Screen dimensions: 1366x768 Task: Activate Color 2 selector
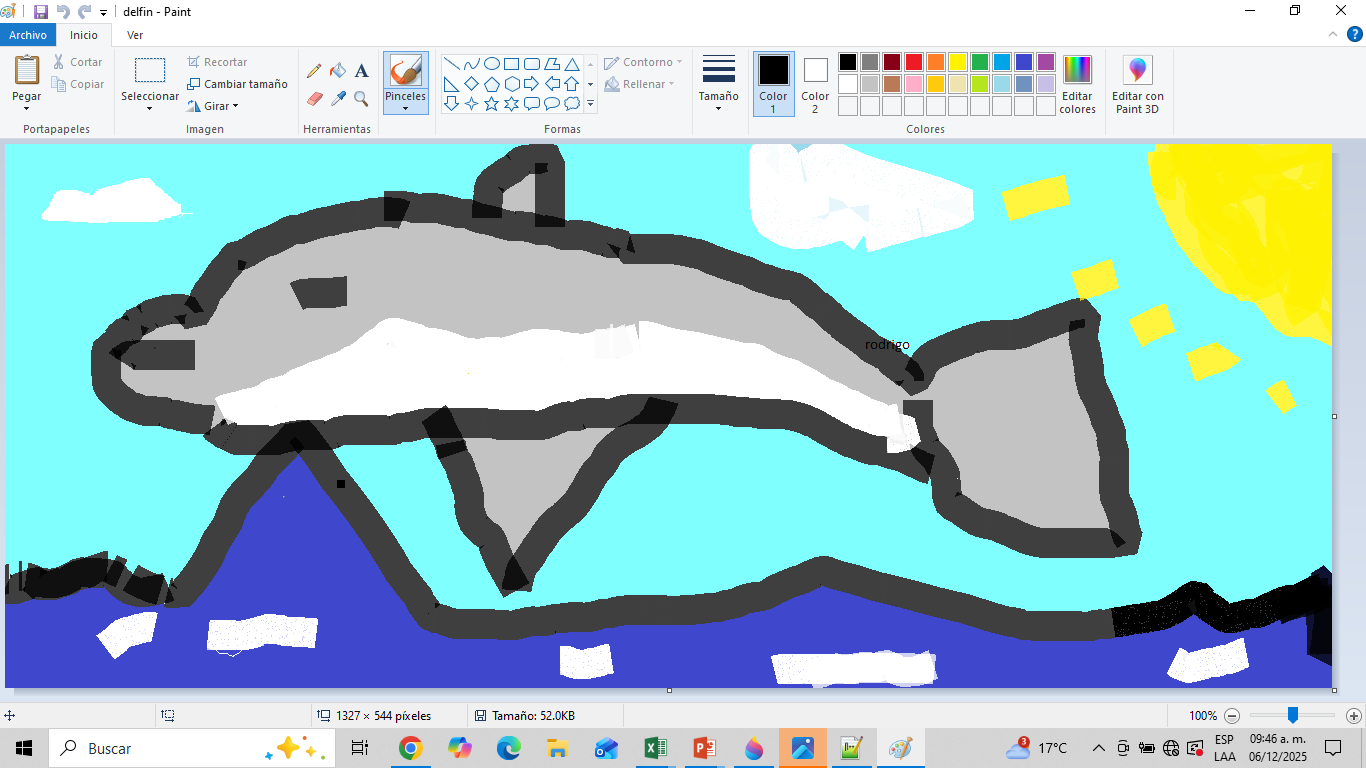(x=815, y=84)
